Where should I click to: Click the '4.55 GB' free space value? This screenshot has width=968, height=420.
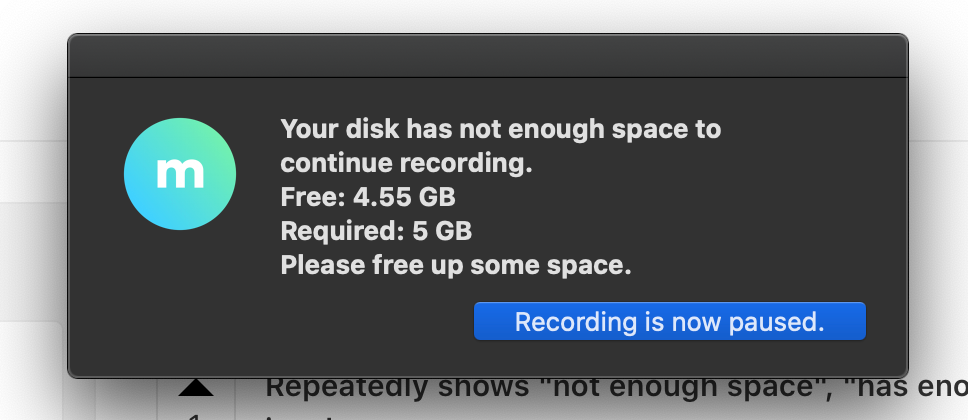click(x=404, y=197)
